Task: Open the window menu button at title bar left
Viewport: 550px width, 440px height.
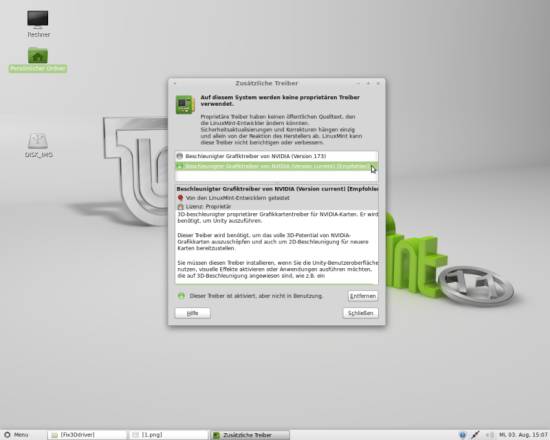Action: pyautogui.click(x=175, y=83)
